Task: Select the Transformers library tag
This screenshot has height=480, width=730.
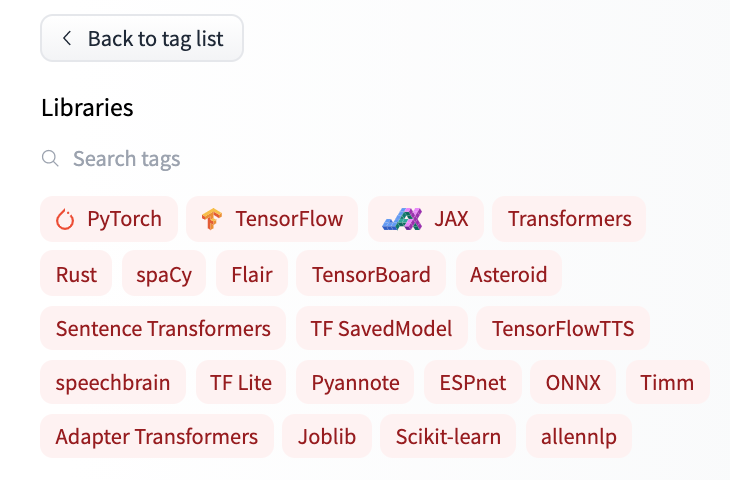Action: point(569,219)
